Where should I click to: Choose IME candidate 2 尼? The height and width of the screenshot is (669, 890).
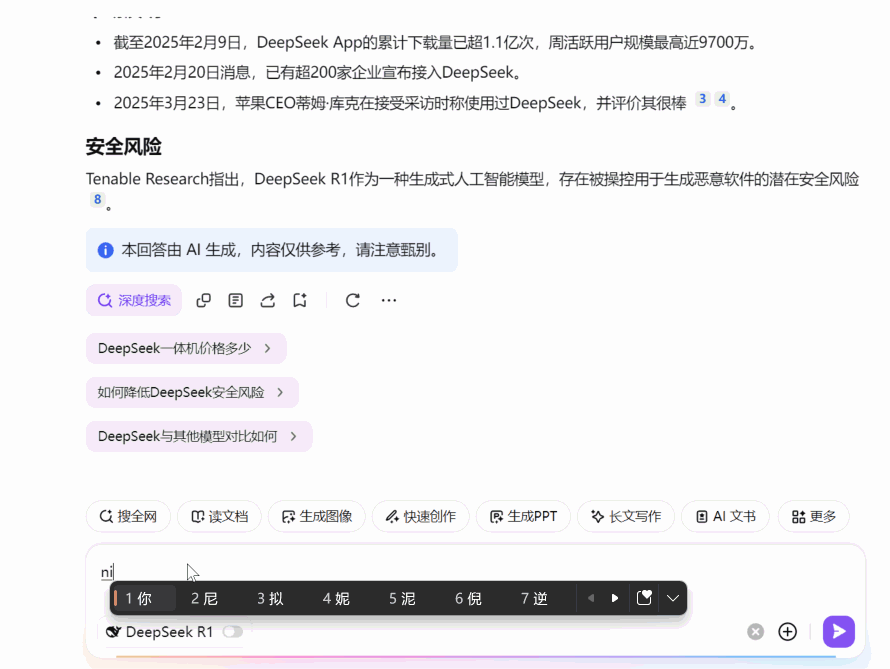[x=204, y=598]
